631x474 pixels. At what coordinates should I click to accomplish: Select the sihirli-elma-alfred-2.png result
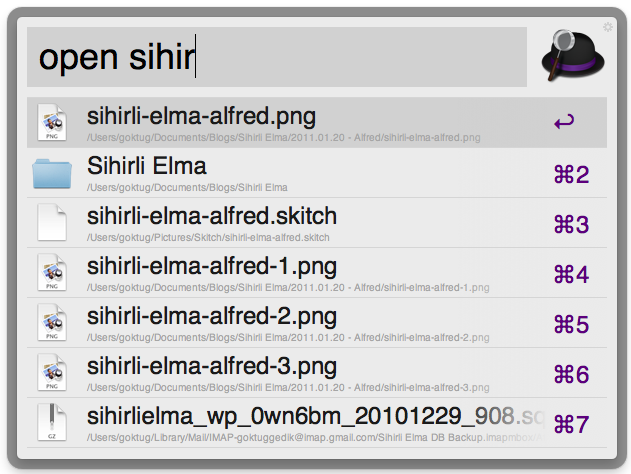212,316
